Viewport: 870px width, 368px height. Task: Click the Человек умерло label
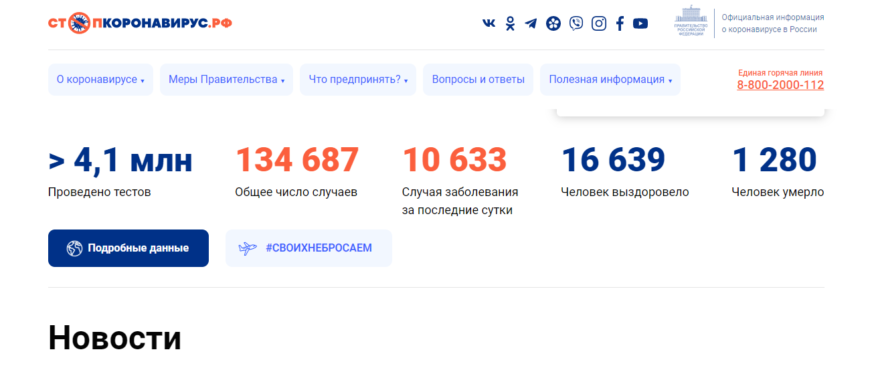[x=777, y=192]
